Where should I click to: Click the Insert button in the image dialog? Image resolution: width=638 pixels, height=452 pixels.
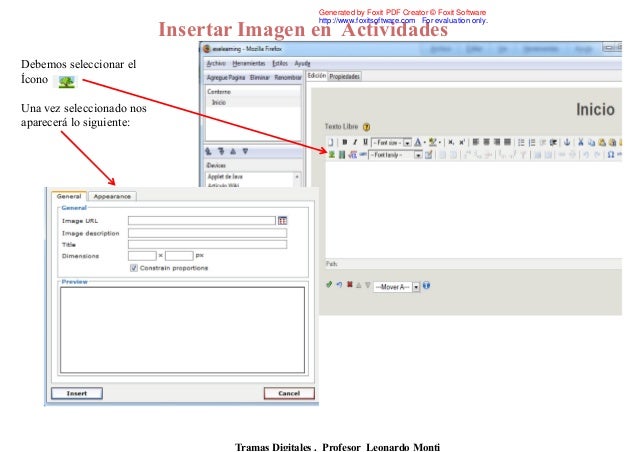(x=76, y=393)
